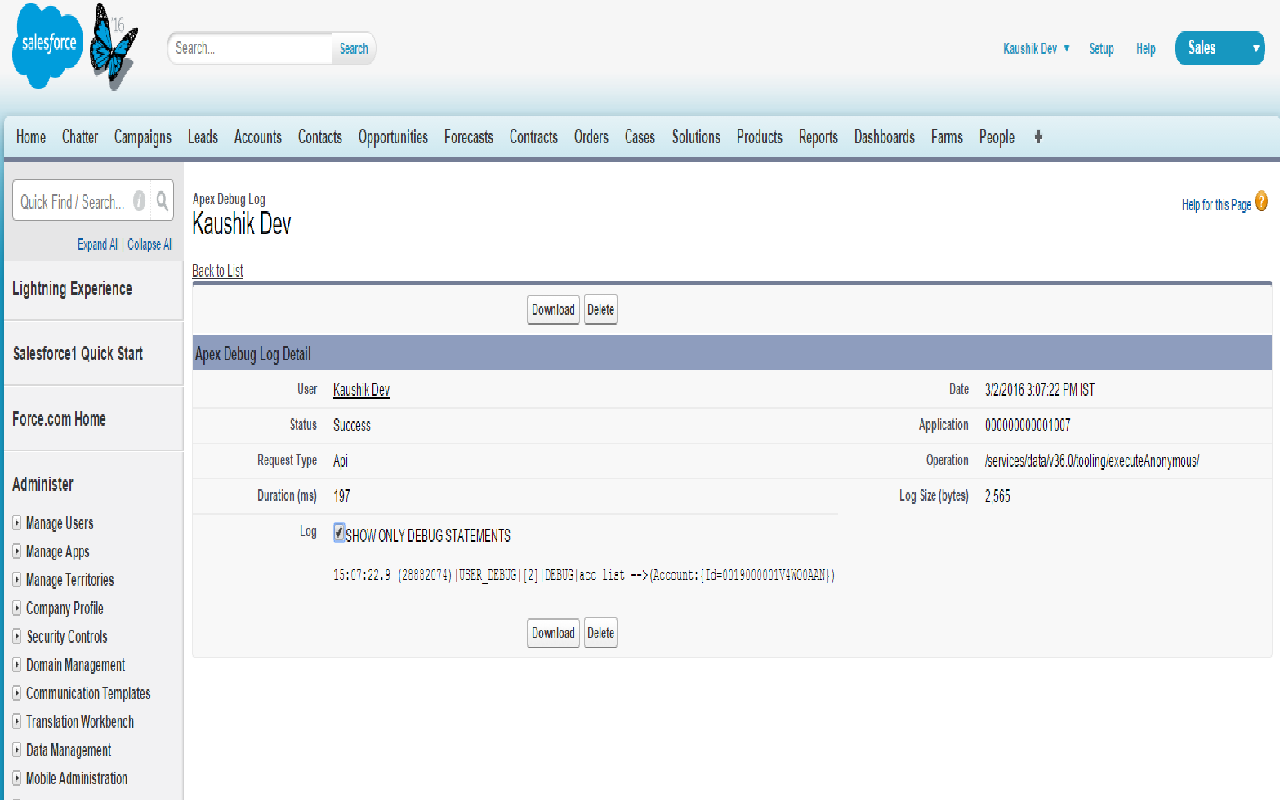The image size is (1280, 800).
Task: Open the Kaushik Dev user menu arrow
Action: point(1066,48)
